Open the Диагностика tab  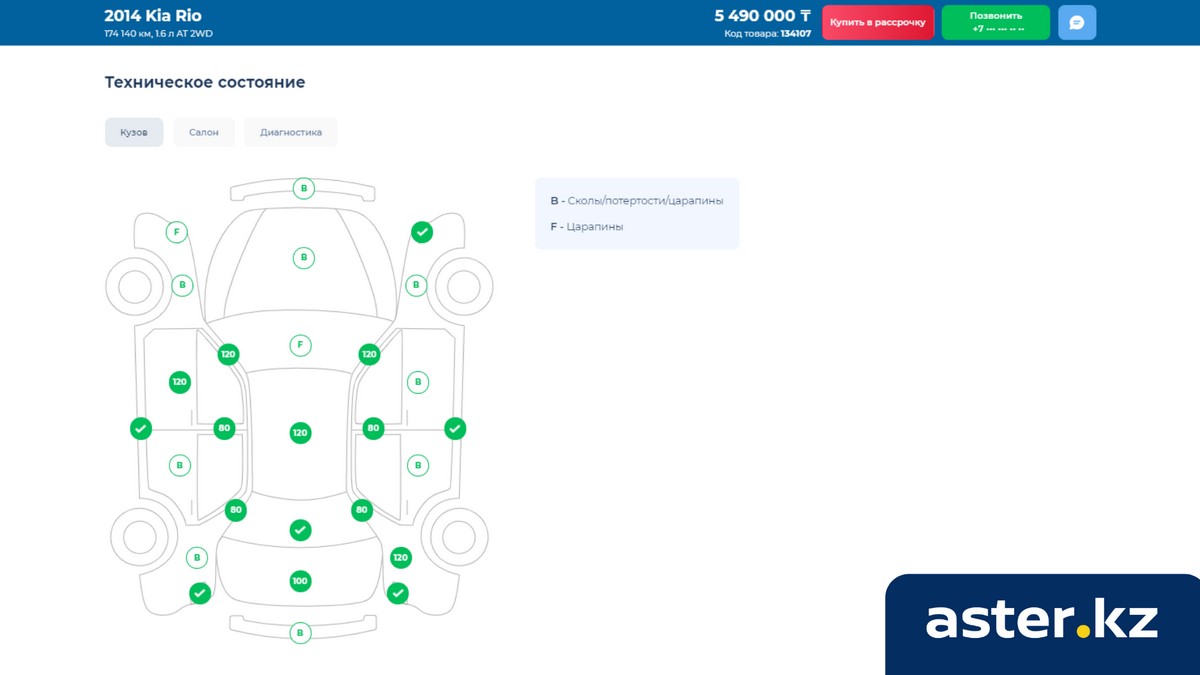291,132
